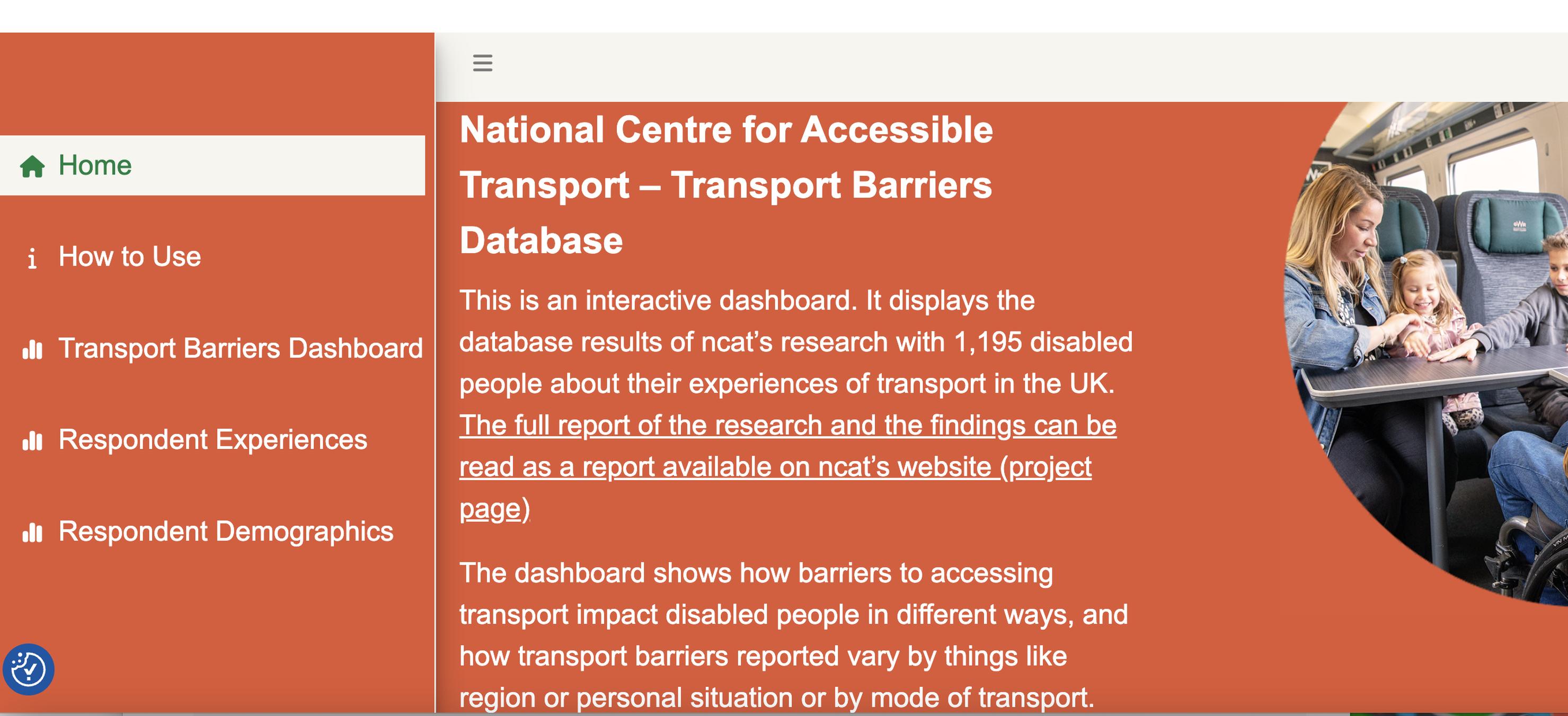The width and height of the screenshot is (1568, 716).
Task: Open the How to Use page
Action: (212, 257)
